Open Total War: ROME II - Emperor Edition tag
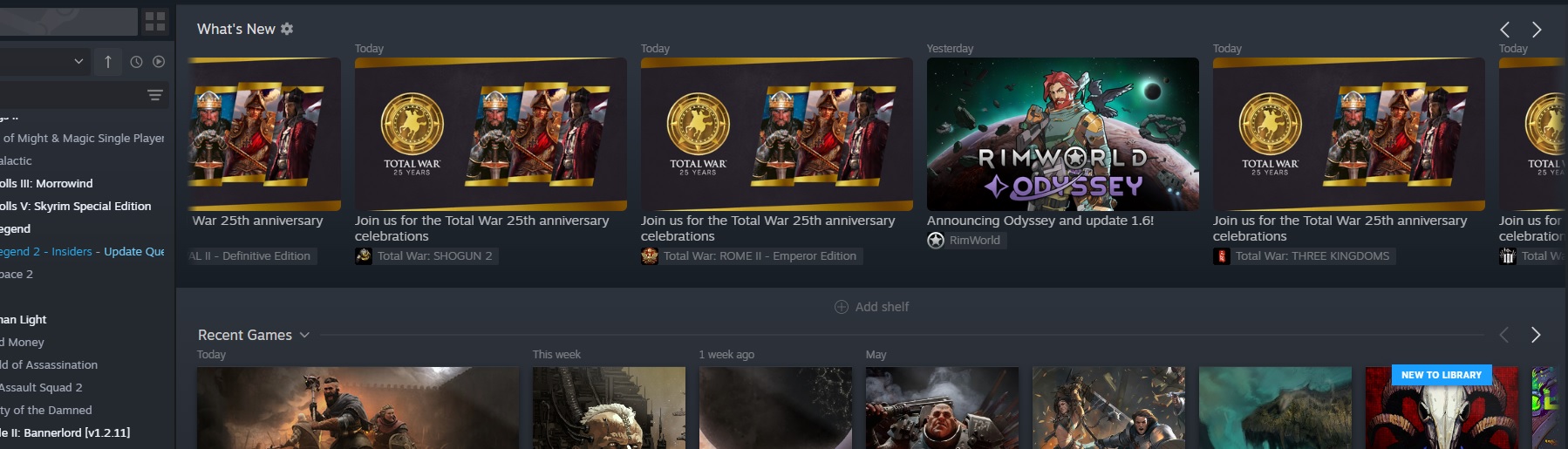The image size is (1568, 449). point(750,255)
